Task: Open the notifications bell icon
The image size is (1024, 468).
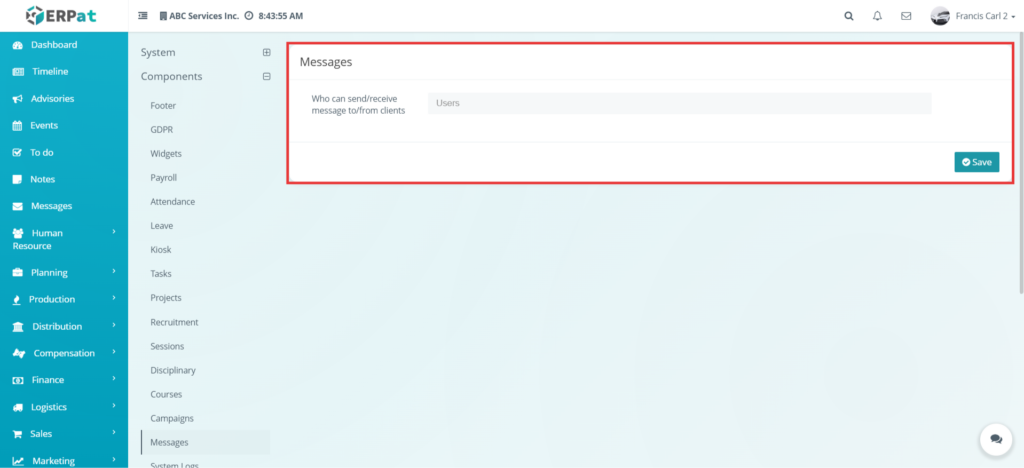Action: tap(877, 16)
